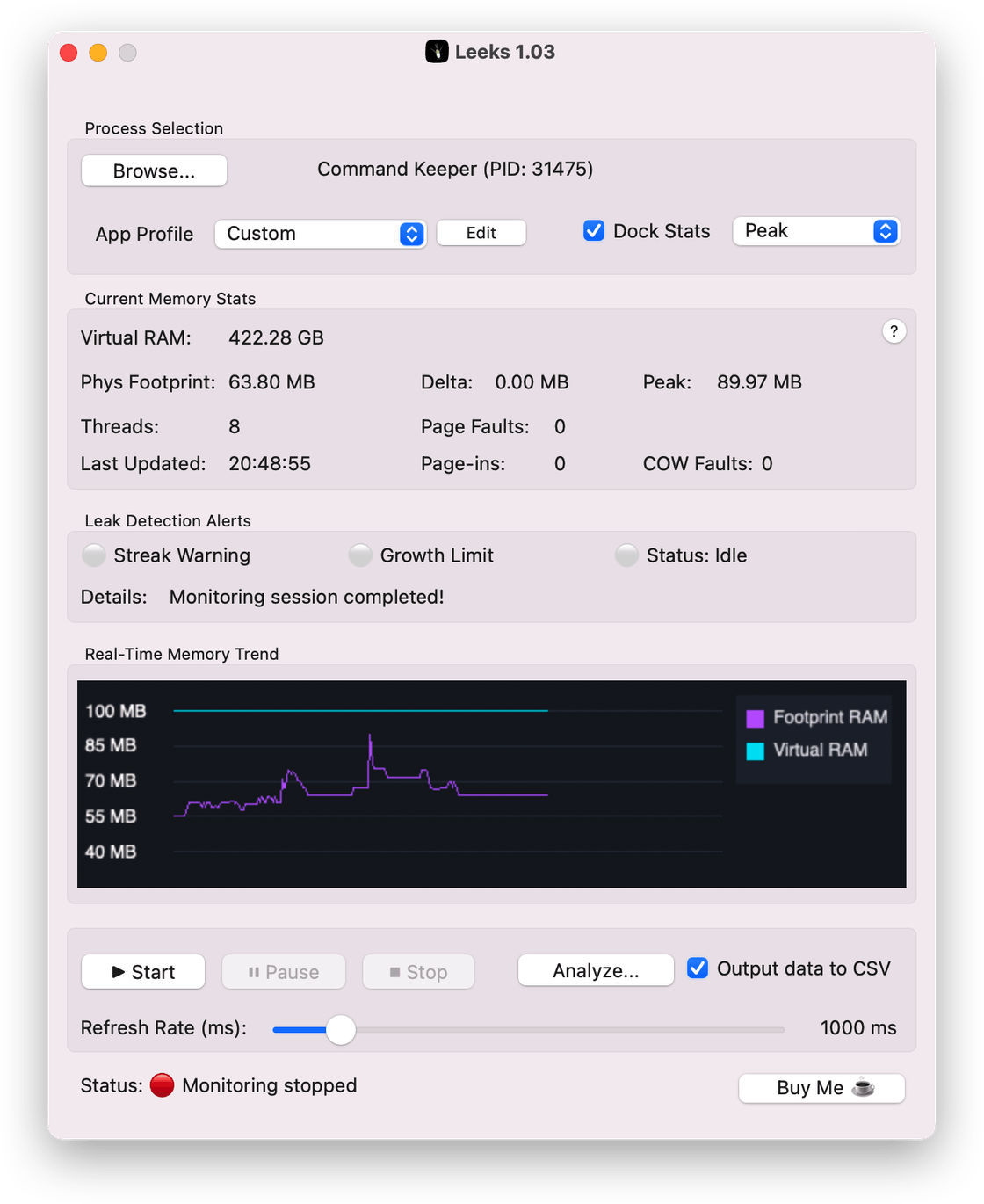Click the Buy Me coffee button

click(822, 1088)
